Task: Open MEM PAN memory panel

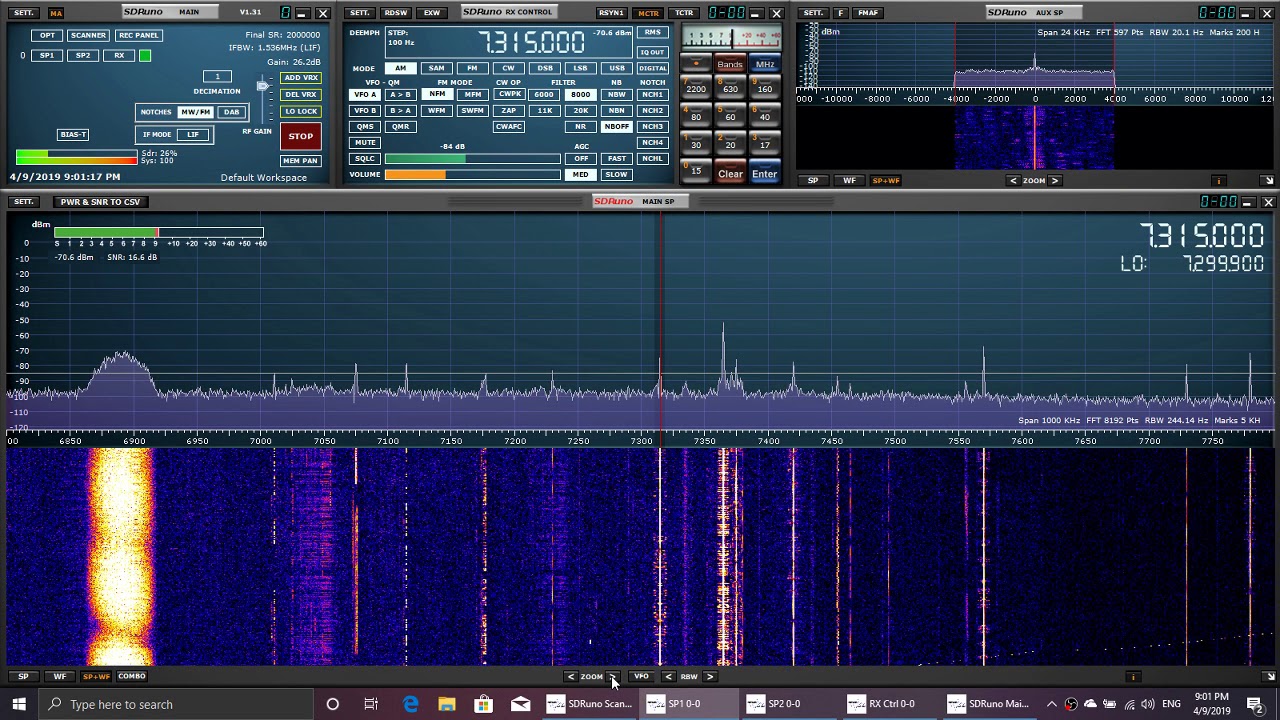Action: pos(300,160)
